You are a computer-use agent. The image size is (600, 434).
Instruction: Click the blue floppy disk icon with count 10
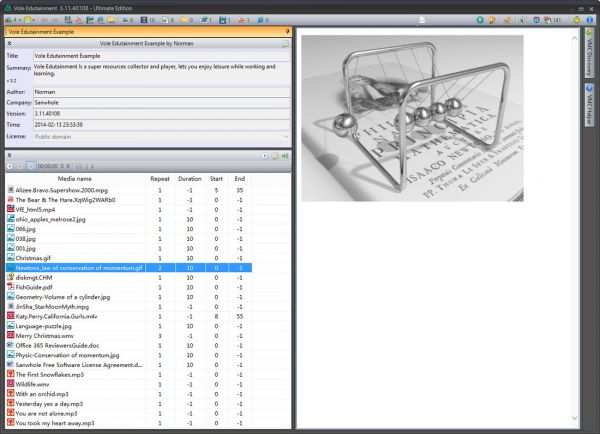[143, 20]
